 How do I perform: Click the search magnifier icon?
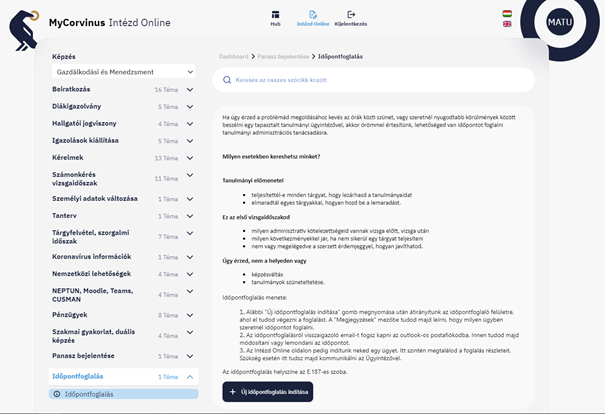(227, 80)
